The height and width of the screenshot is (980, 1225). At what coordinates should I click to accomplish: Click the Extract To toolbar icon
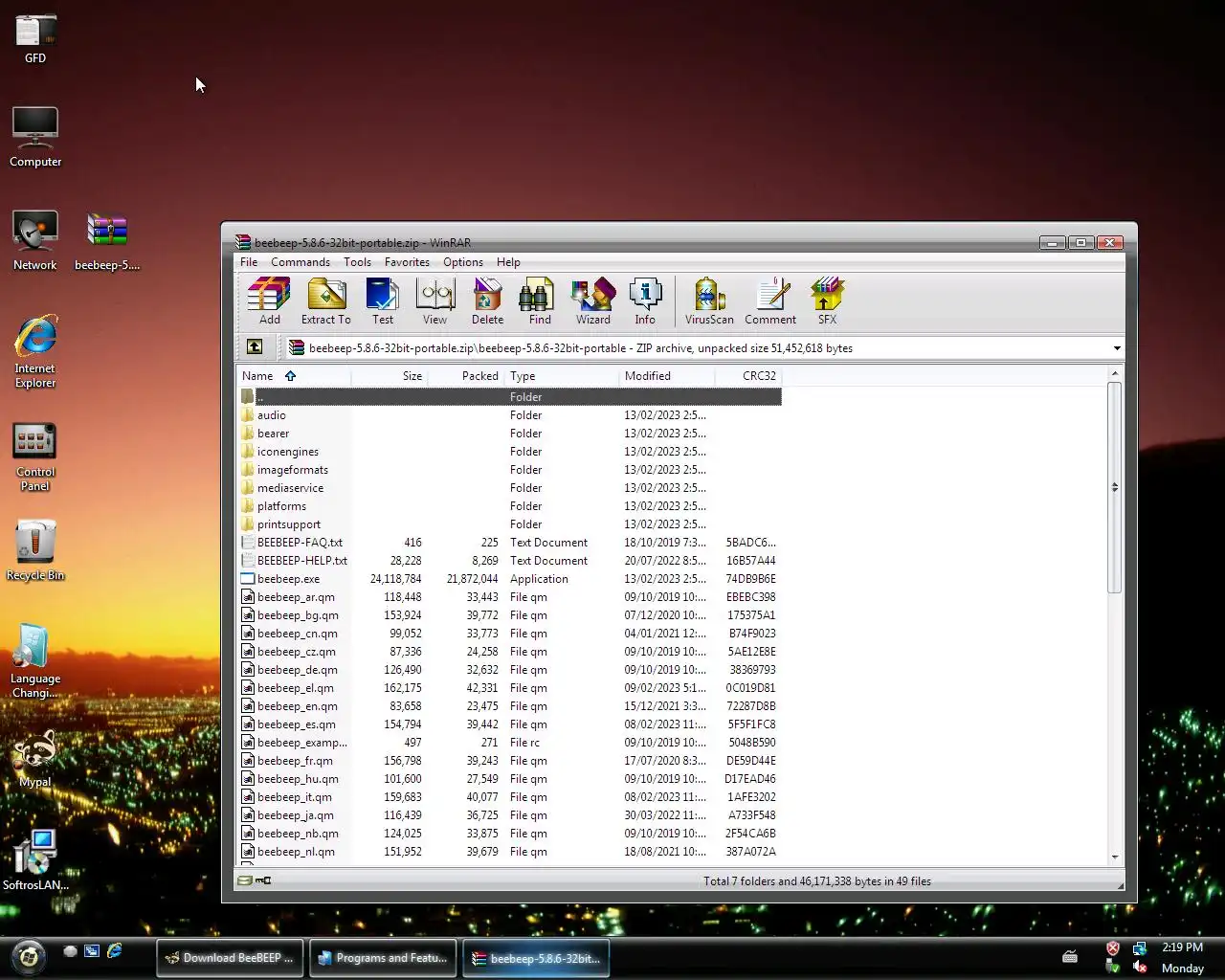click(x=325, y=301)
